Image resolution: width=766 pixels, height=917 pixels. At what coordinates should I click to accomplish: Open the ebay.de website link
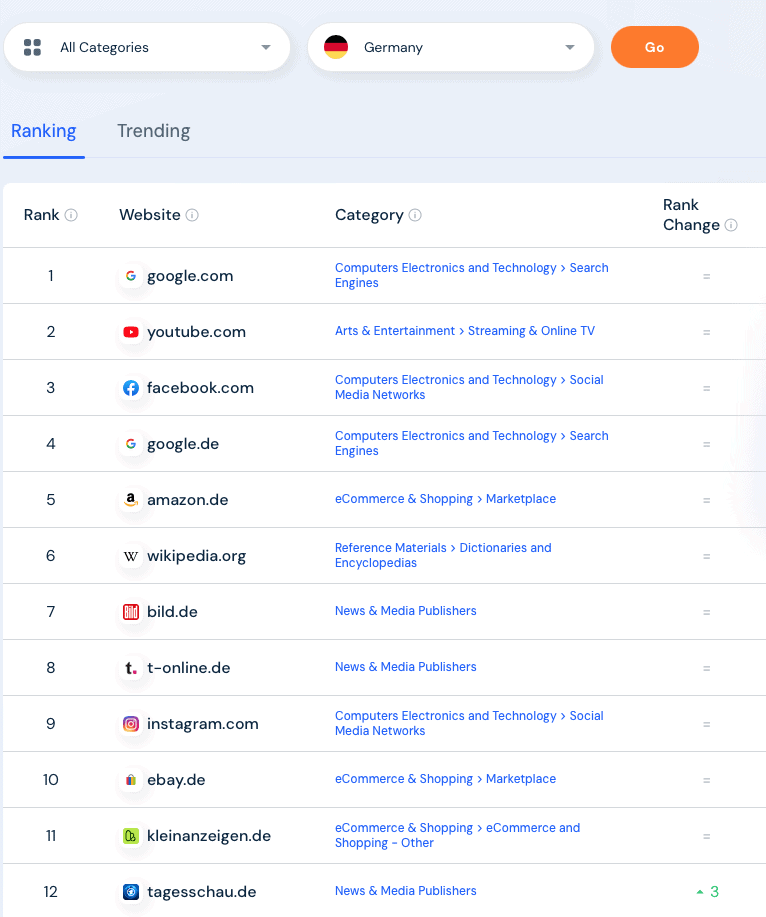(x=176, y=780)
